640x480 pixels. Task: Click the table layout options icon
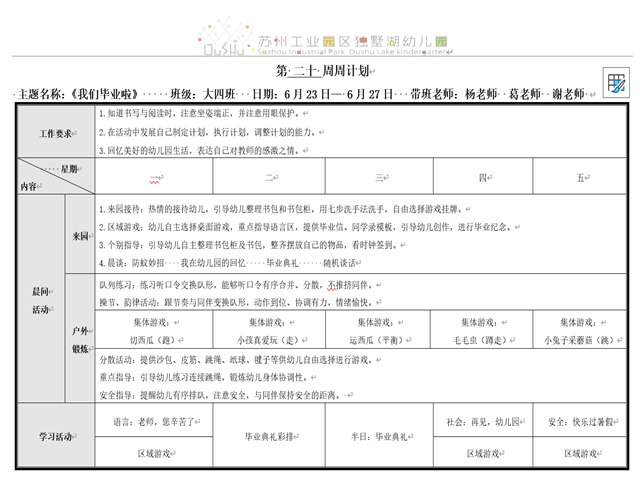616,82
